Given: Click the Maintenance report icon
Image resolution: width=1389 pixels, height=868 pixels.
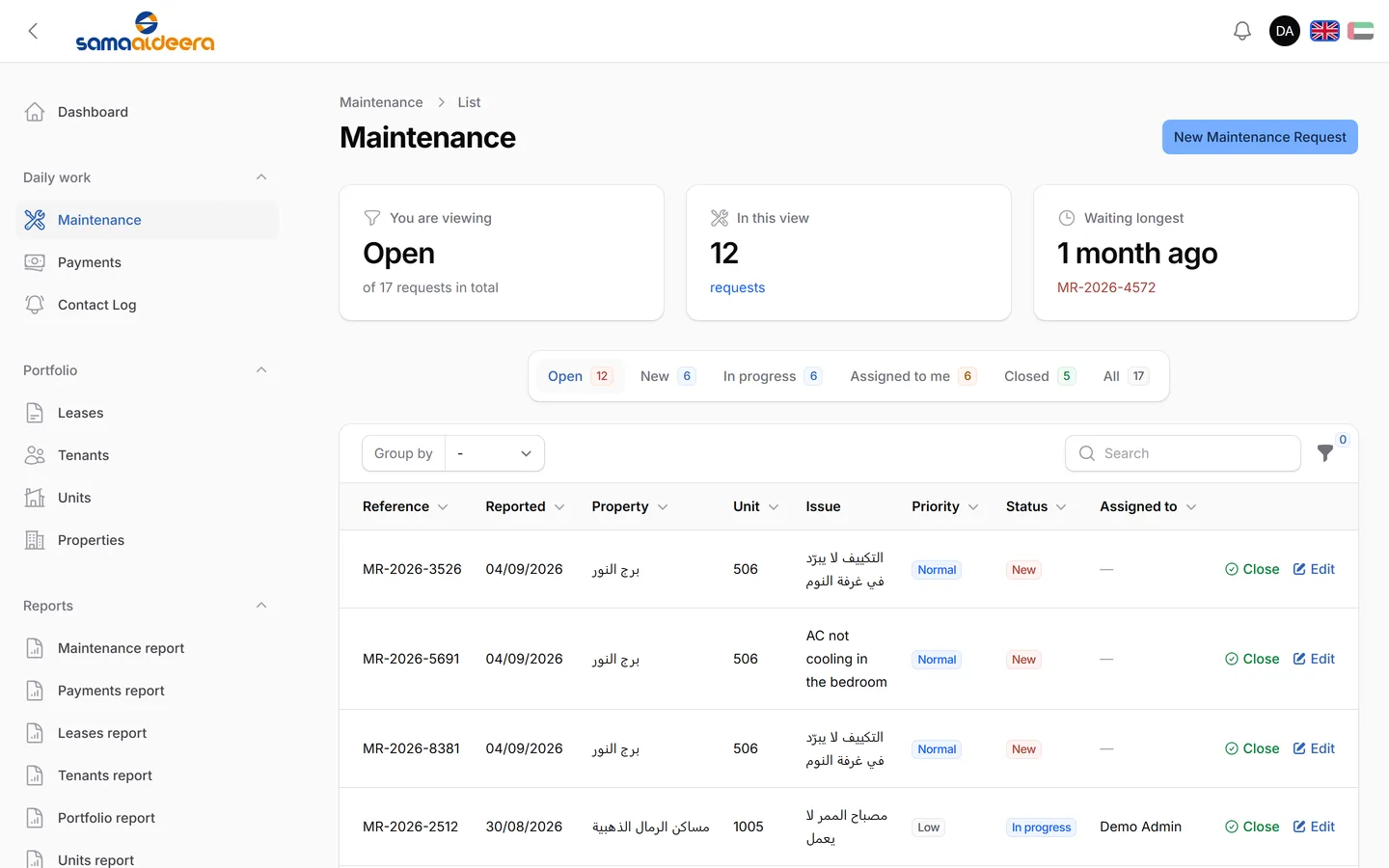Looking at the screenshot, I should (35, 648).
